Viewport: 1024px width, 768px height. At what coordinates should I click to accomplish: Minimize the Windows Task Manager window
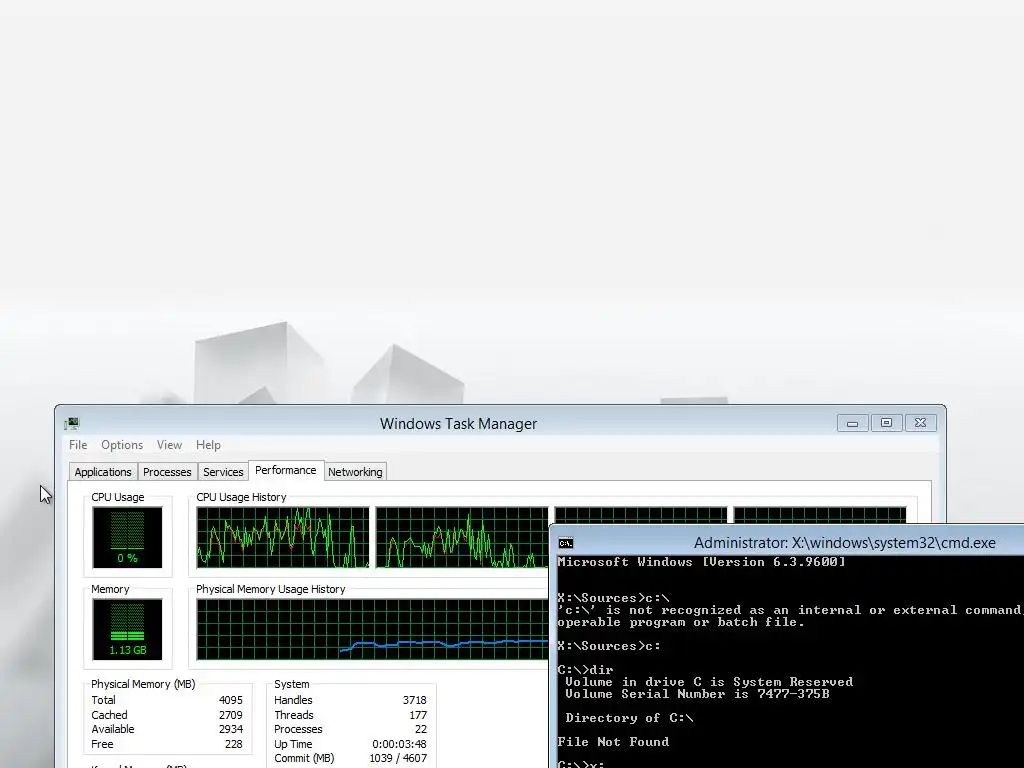pos(852,423)
